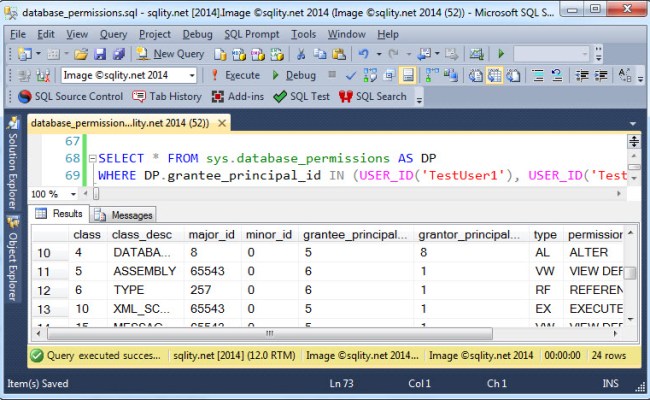
Task: Open the Tools menu
Action: [303, 34]
